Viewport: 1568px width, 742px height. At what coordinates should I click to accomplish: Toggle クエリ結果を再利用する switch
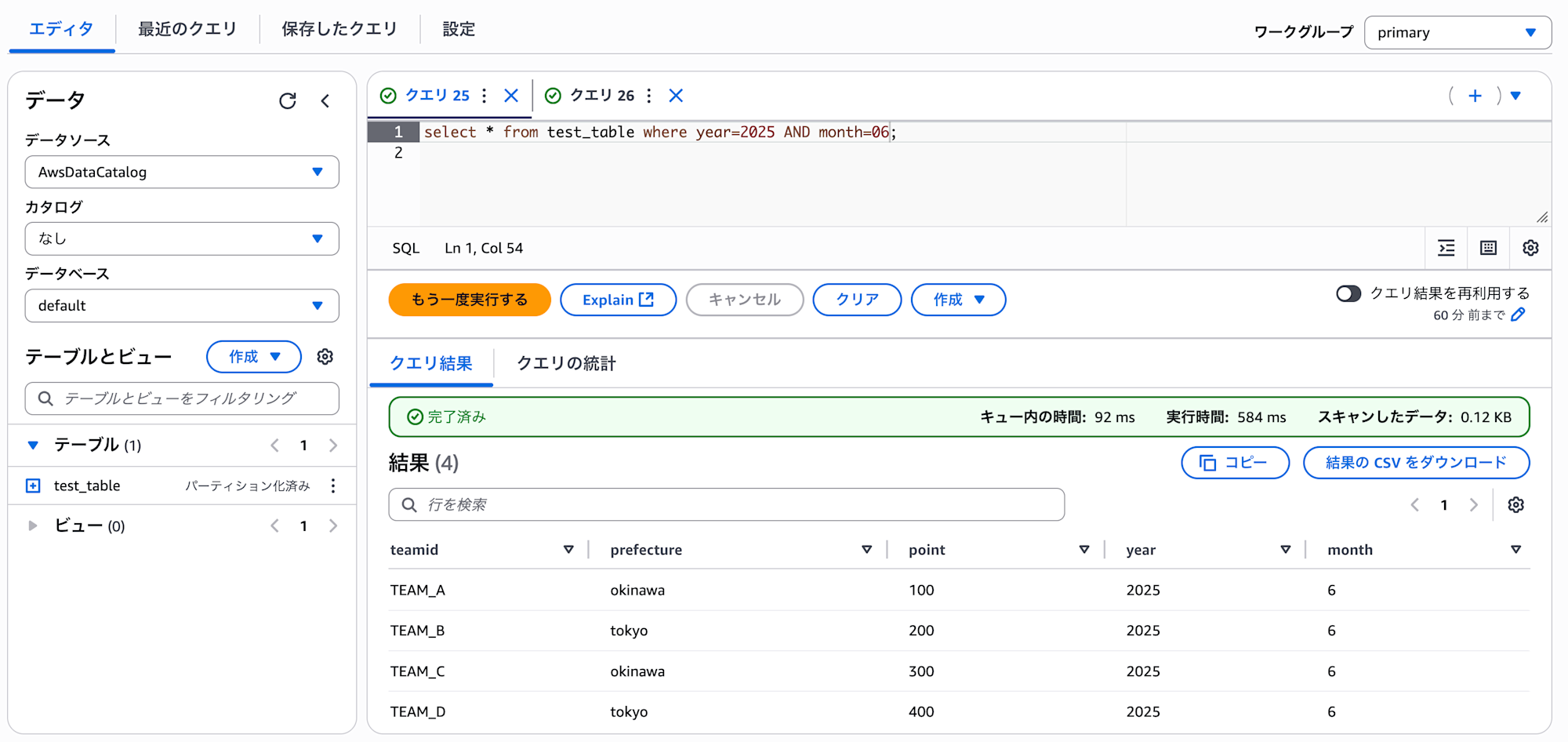coord(1348,293)
